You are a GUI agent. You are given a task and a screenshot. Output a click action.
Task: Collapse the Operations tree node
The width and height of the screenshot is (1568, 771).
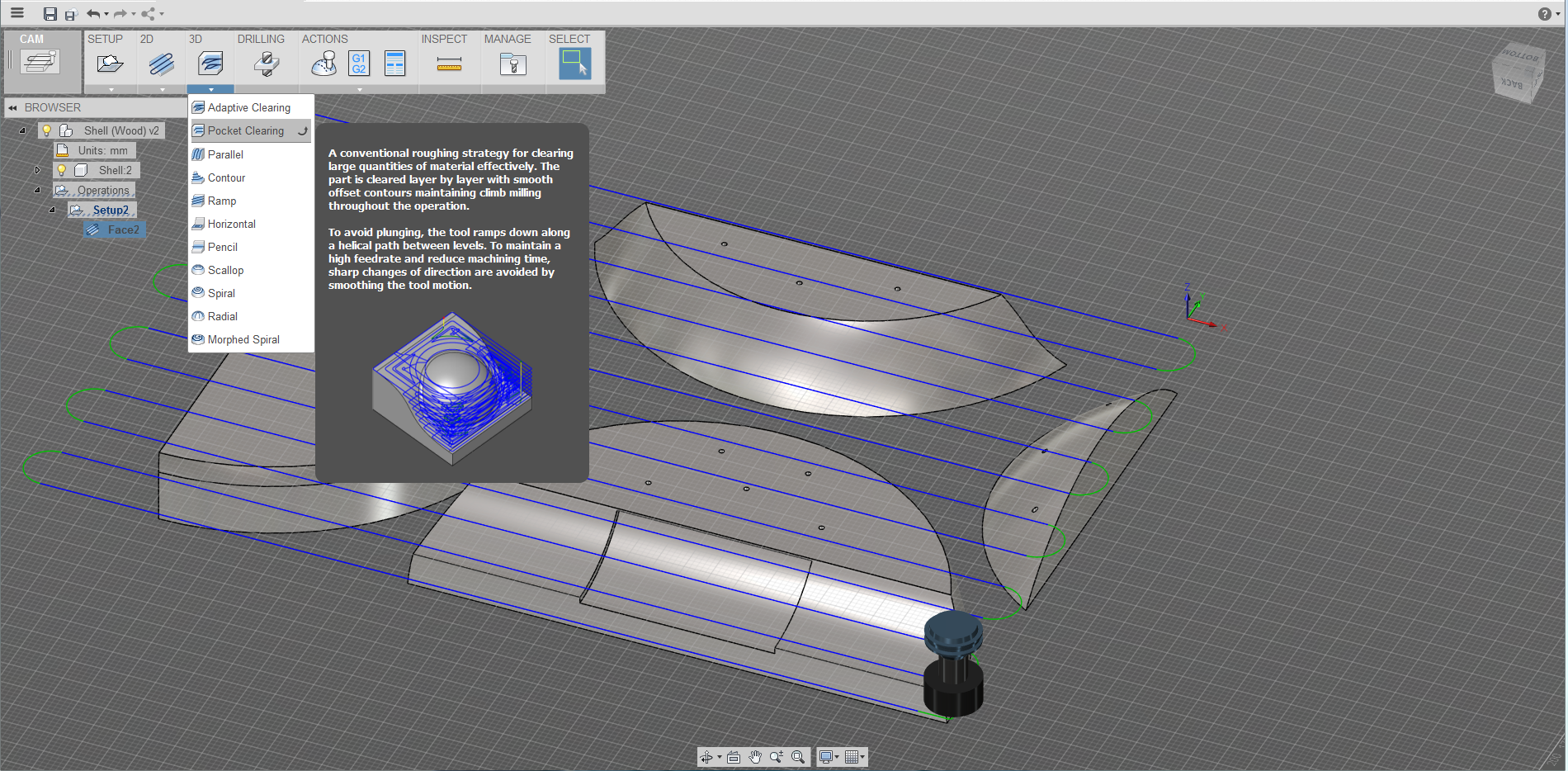click(37, 190)
